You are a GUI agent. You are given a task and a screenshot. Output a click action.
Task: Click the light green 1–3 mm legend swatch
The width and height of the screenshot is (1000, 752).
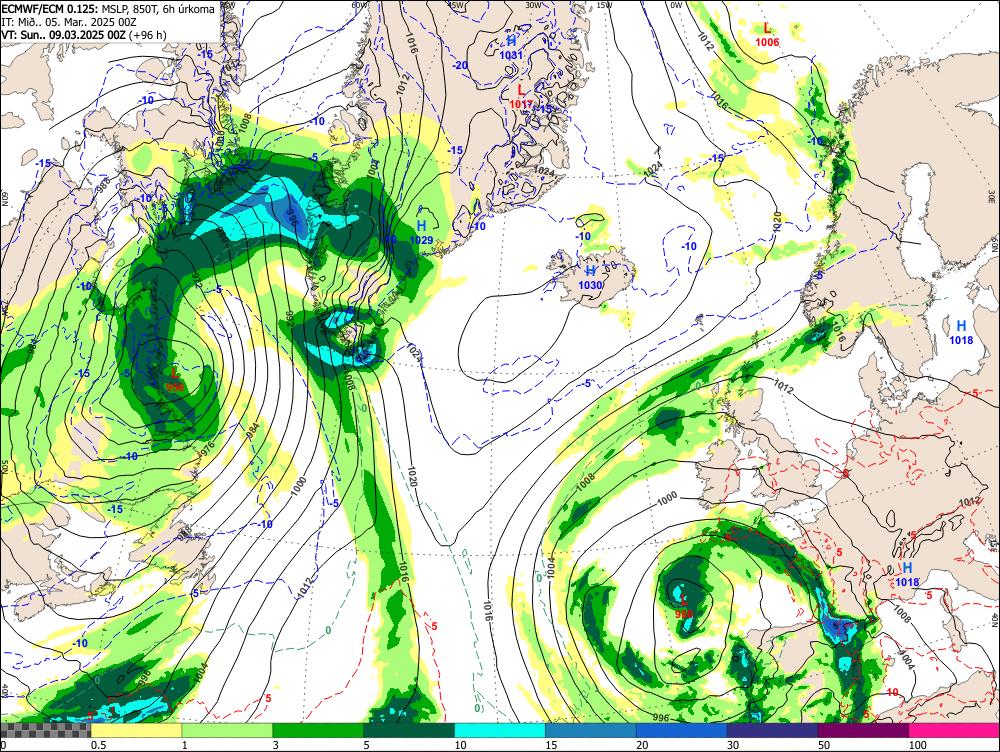(226, 730)
